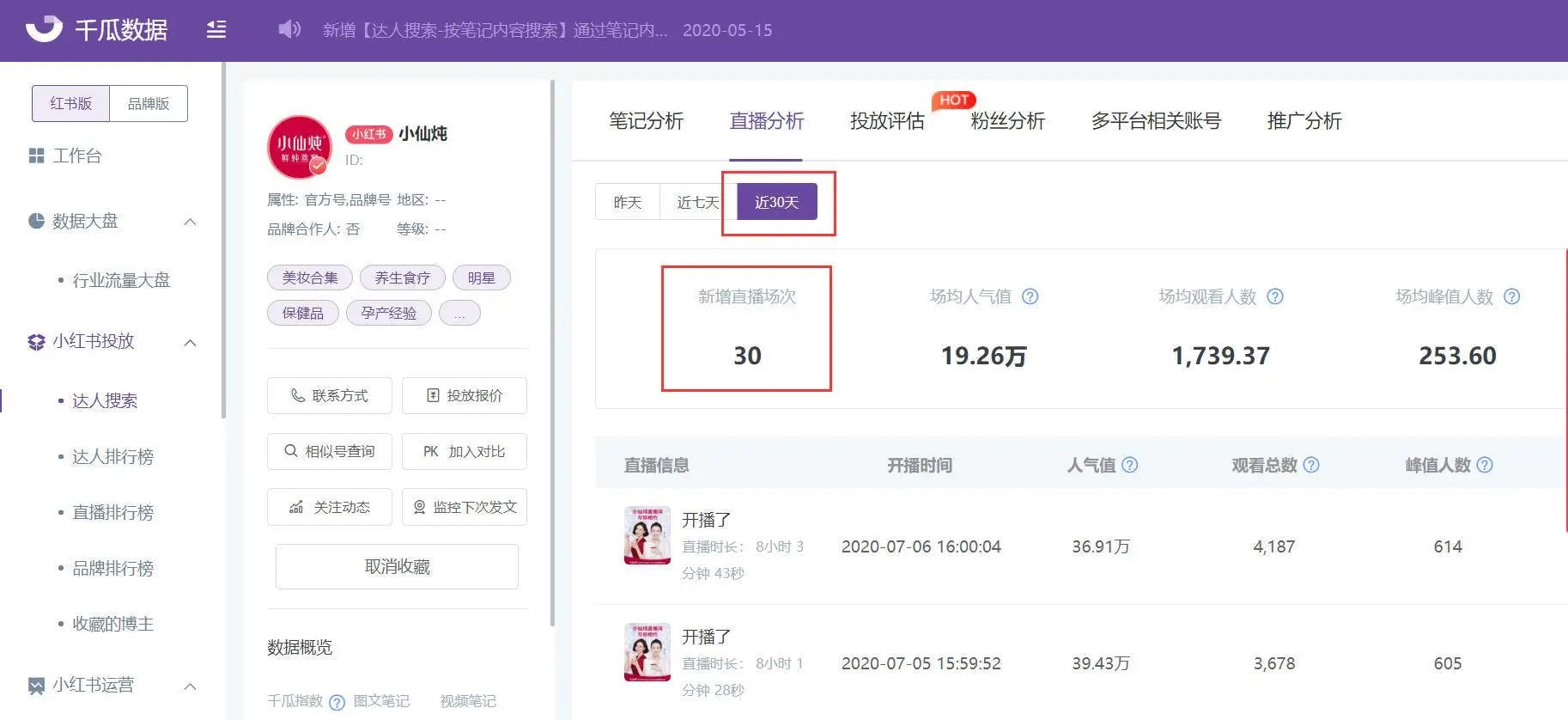Open the 直播分析 tab
Image resolution: width=1568 pixels, height=720 pixels.
coord(766,121)
